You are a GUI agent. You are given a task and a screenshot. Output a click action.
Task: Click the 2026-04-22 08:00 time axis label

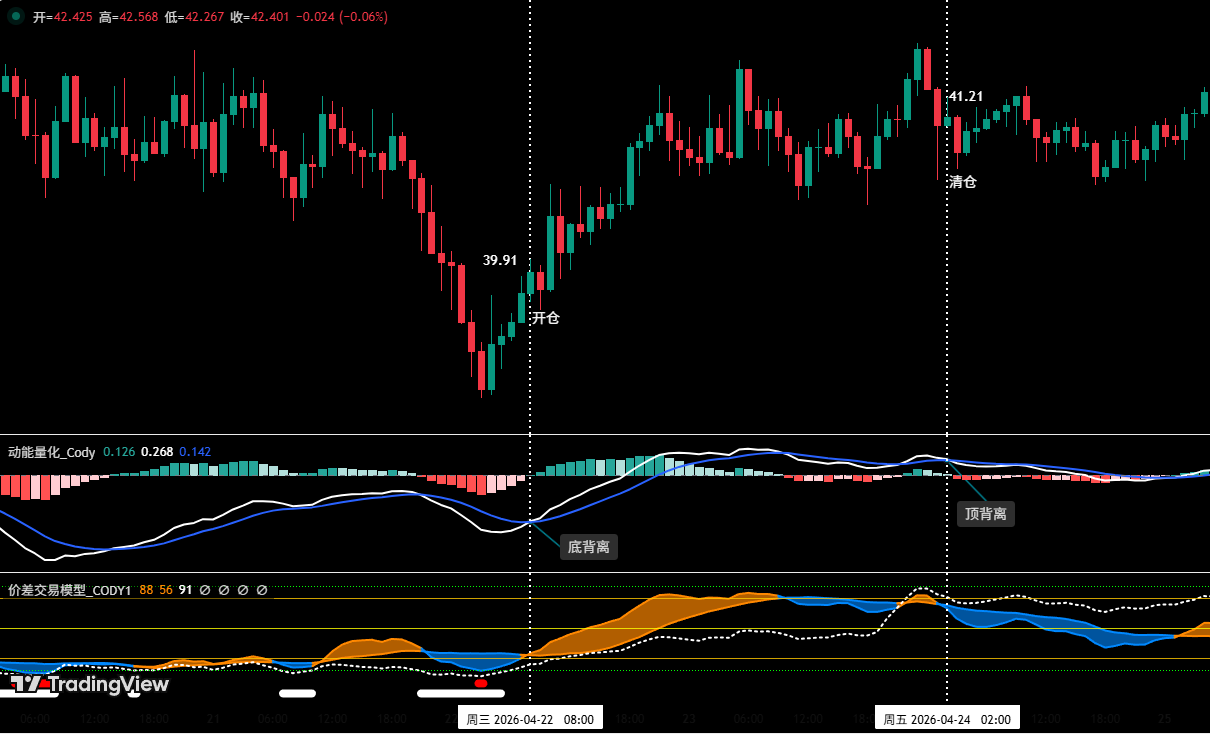(x=530, y=719)
